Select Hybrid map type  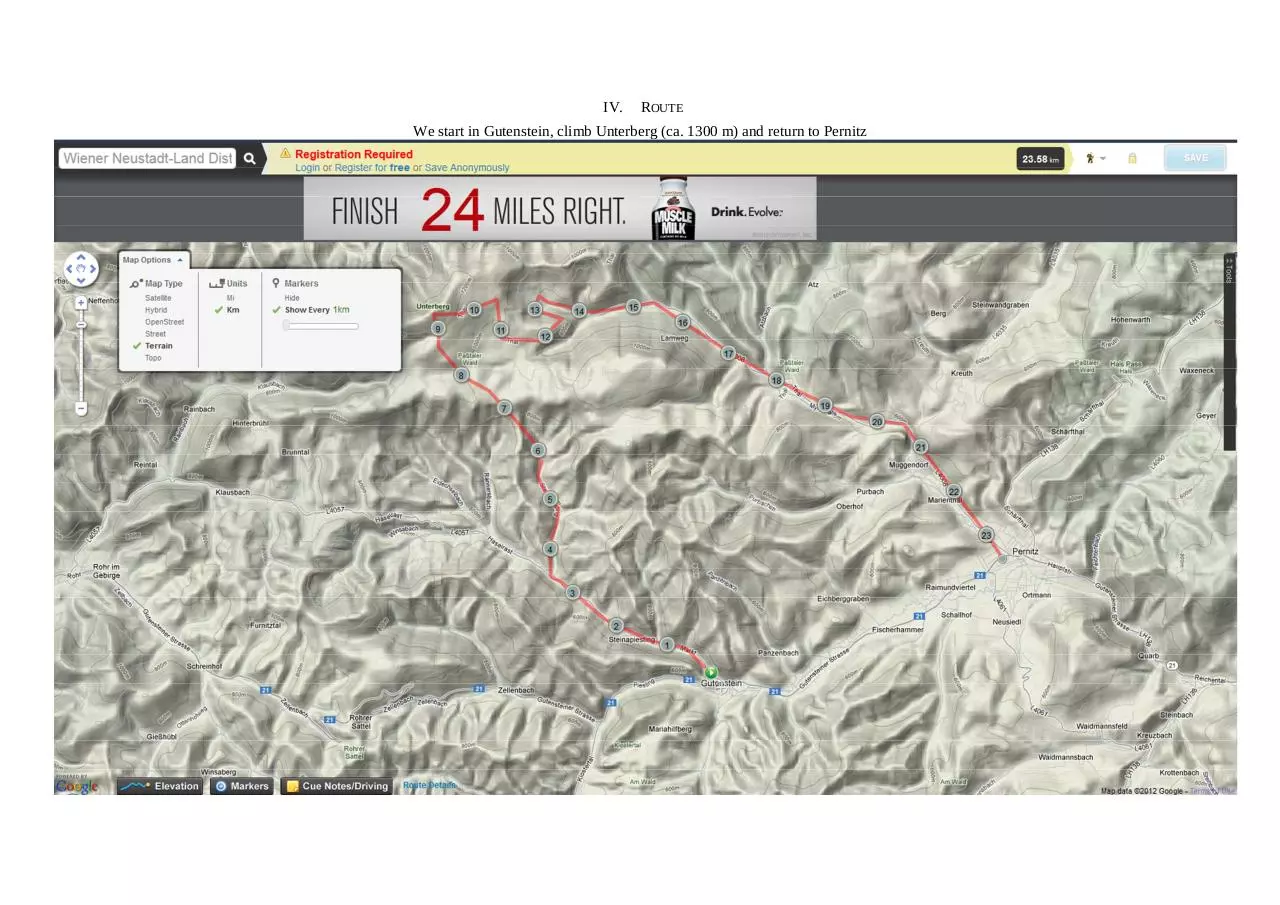(x=155, y=310)
